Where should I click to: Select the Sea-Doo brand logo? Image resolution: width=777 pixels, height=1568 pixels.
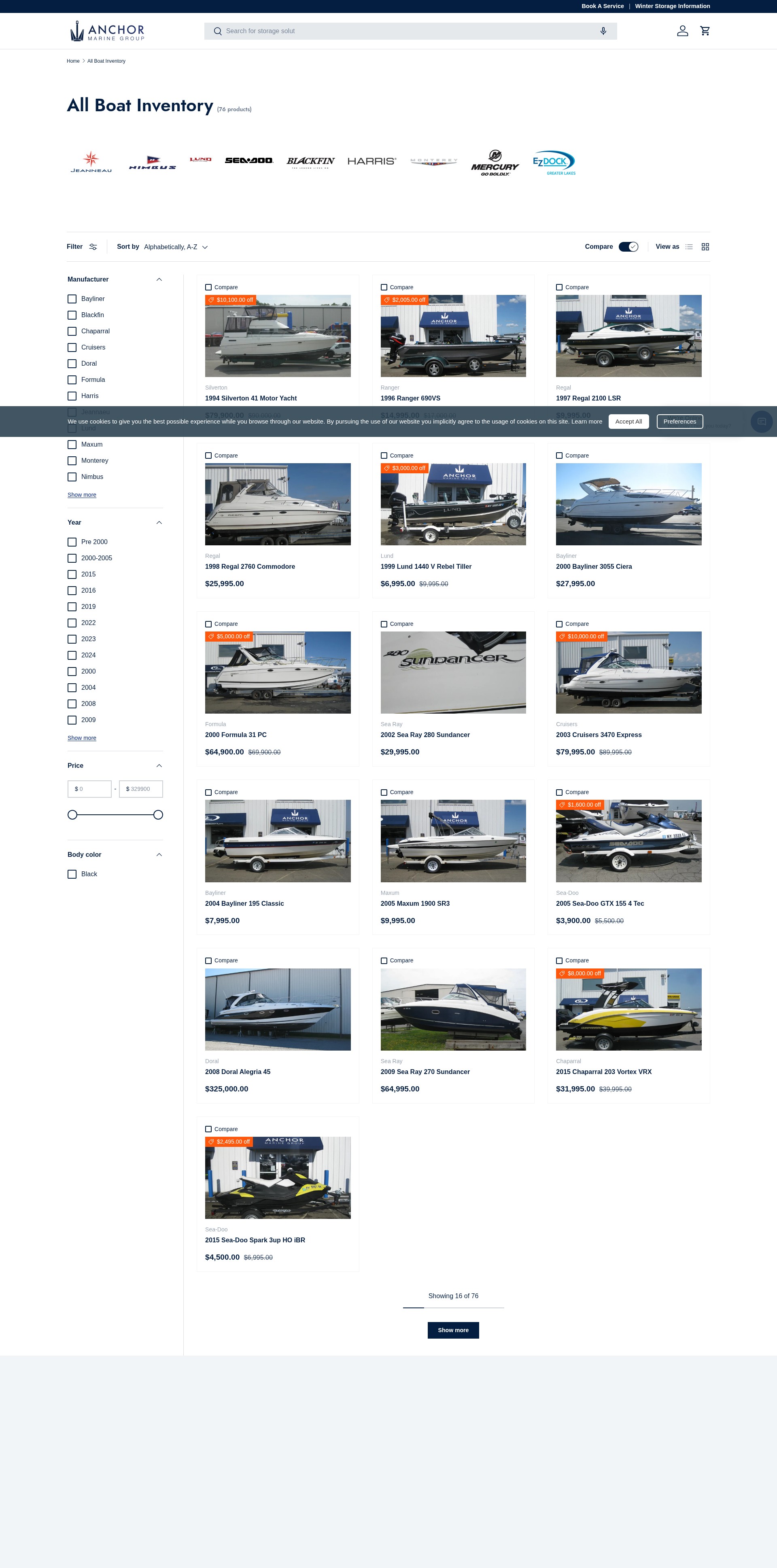(249, 161)
